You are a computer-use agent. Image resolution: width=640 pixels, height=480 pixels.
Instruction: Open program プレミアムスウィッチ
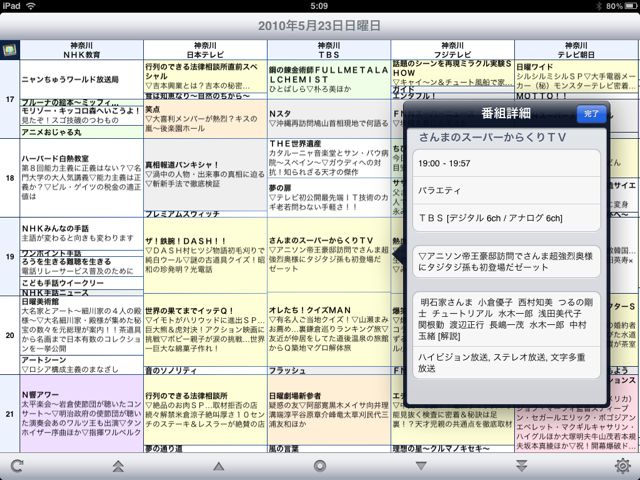pos(205,214)
